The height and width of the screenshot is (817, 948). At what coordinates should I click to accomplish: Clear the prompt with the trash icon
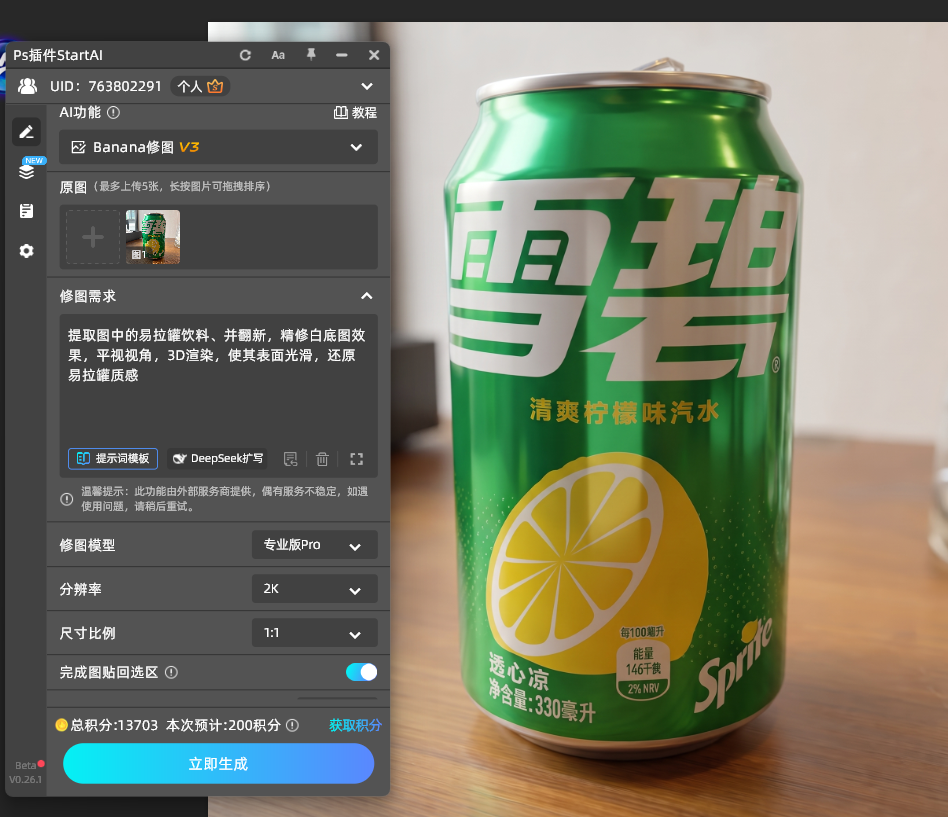coord(322,459)
